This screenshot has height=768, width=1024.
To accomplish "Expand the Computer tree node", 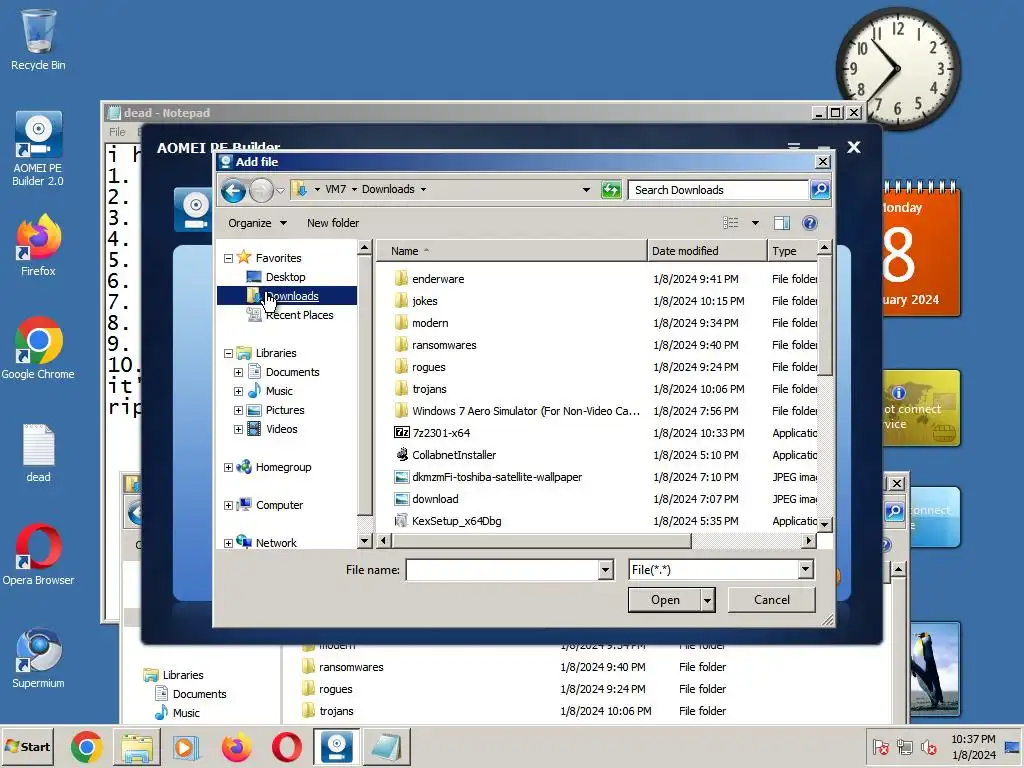I will tap(229, 505).
